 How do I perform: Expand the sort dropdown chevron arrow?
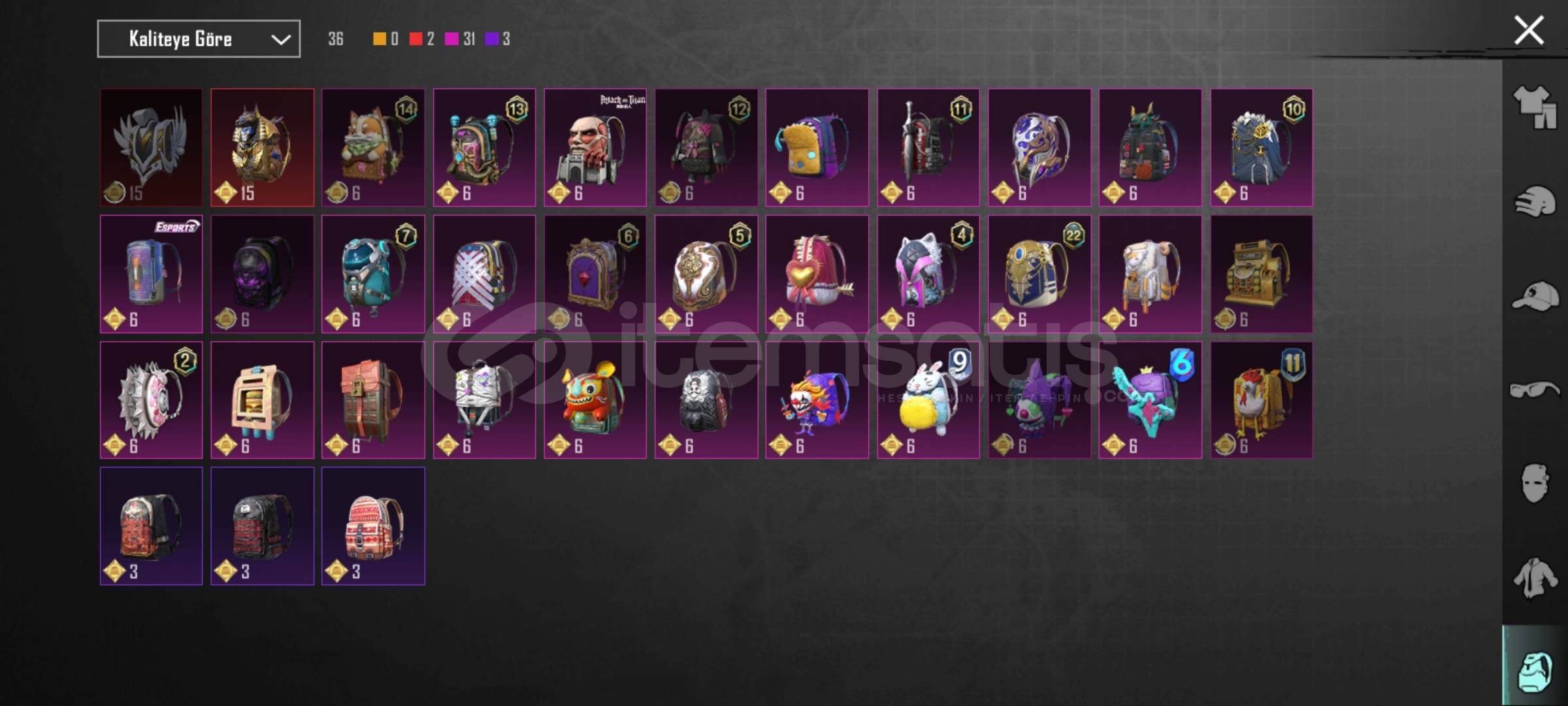pyautogui.click(x=281, y=39)
